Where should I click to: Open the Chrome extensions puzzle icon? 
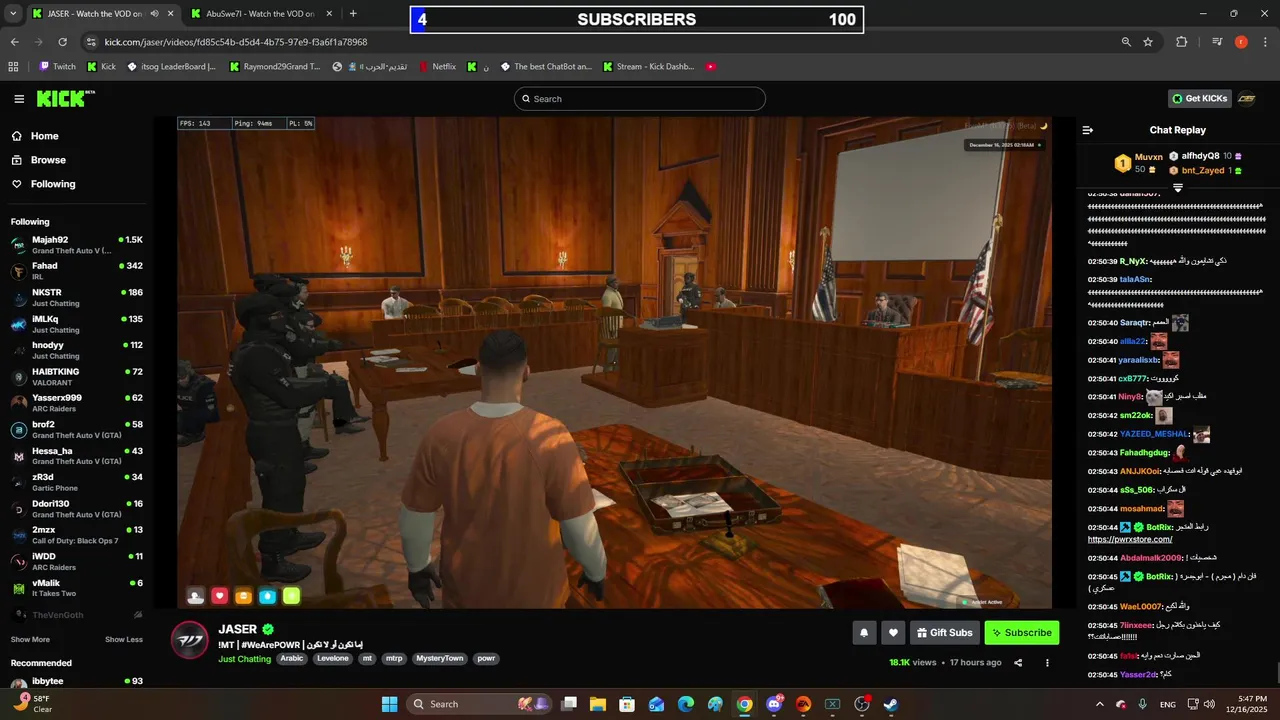pyautogui.click(x=1182, y=42)
